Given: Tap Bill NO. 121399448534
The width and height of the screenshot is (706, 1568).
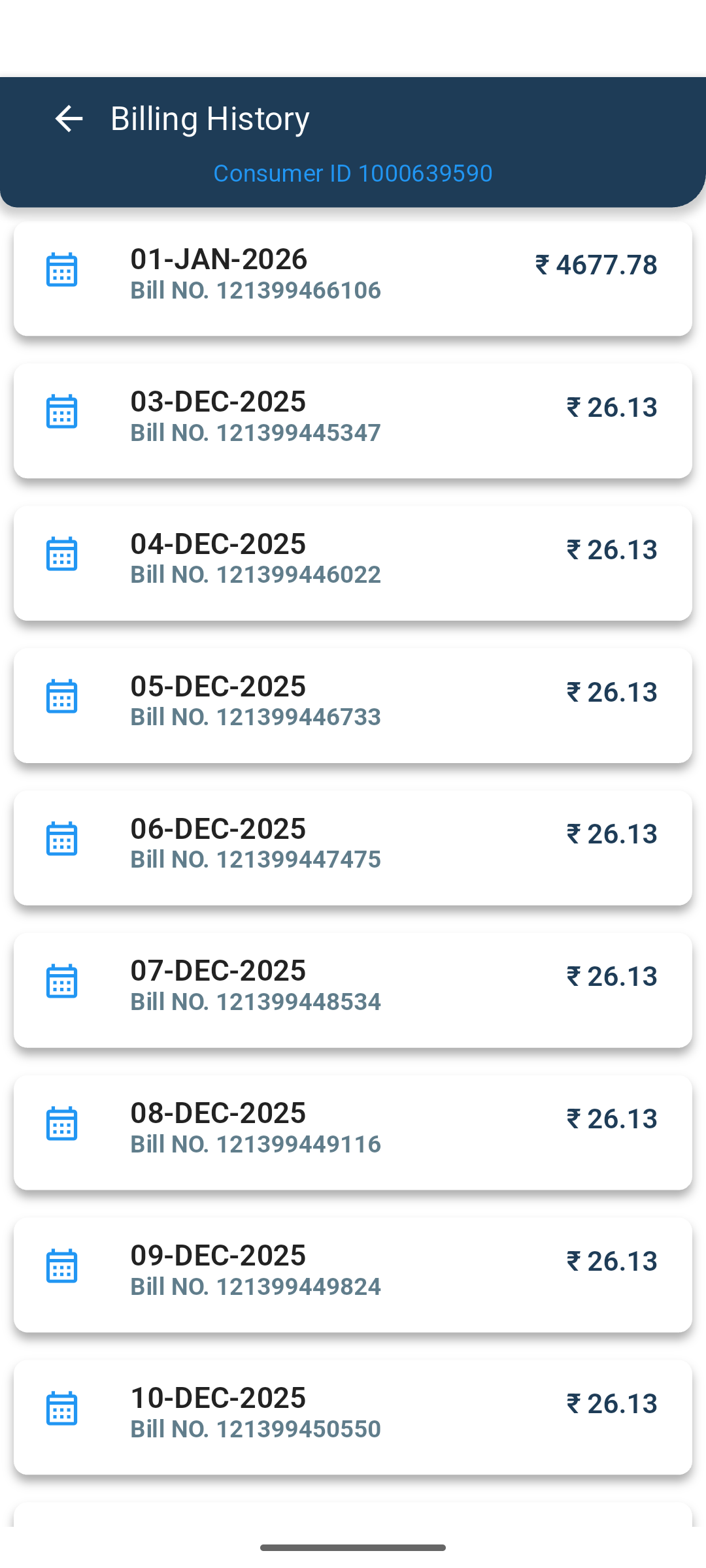Looking at the screenshot, I should (256, 1002).
